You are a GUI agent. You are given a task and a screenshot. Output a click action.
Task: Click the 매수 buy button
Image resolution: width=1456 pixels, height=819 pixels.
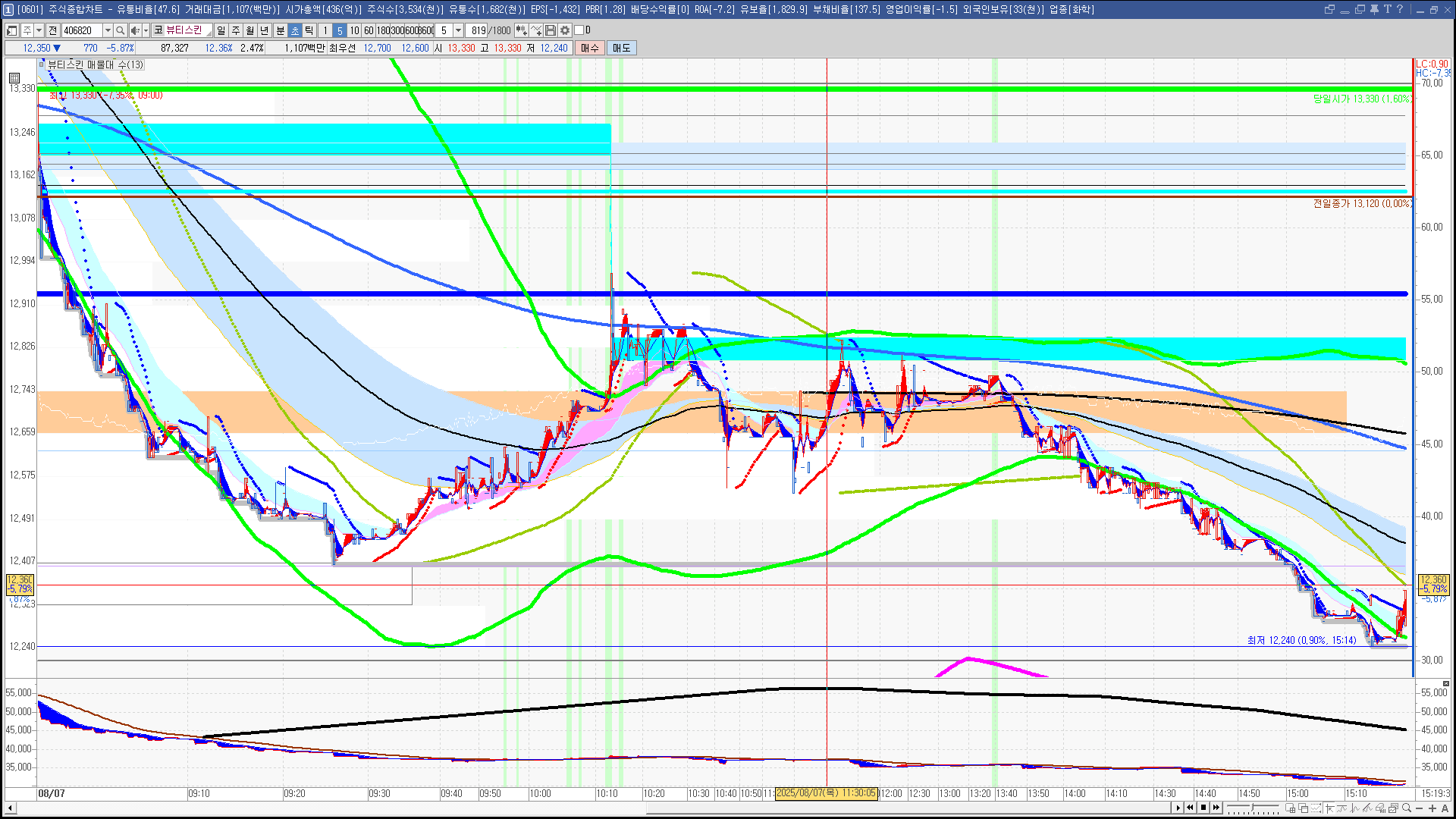tap(590, 48)
